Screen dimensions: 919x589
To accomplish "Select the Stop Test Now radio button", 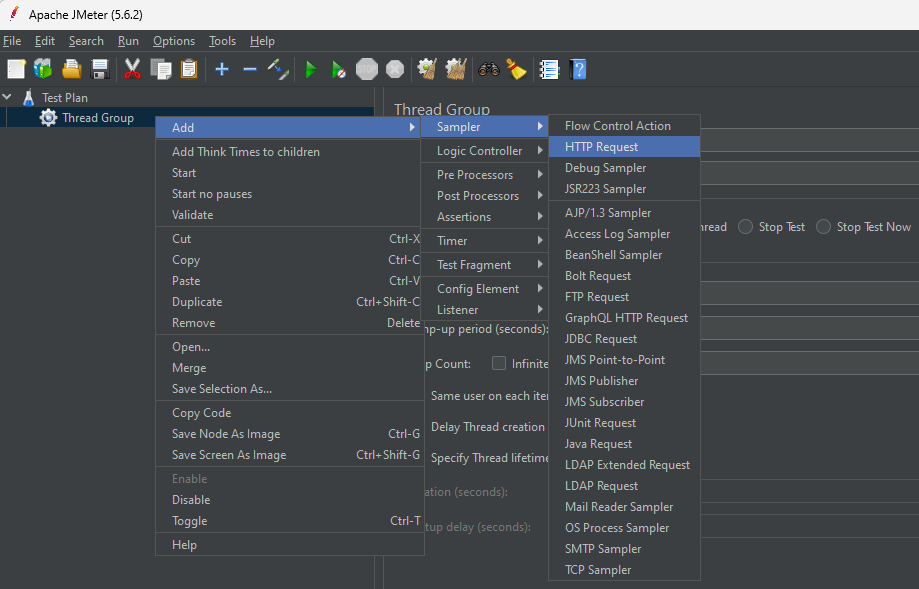I will (x=823, y=227).
